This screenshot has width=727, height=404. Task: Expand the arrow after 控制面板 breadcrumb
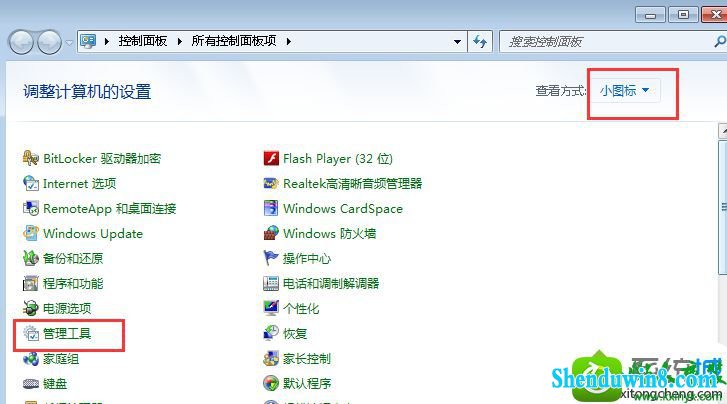(180, 41)
